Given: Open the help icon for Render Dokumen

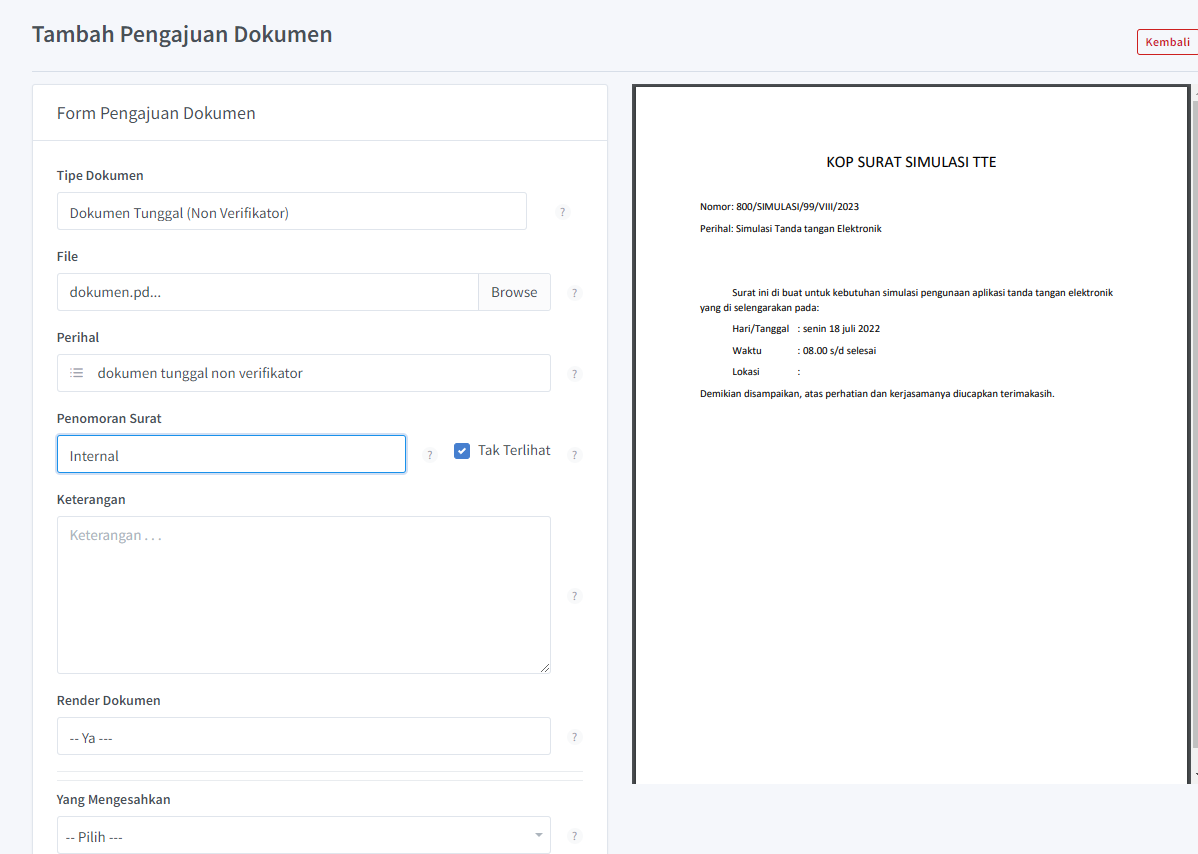Looking at the screenshot, I should 574,737.
